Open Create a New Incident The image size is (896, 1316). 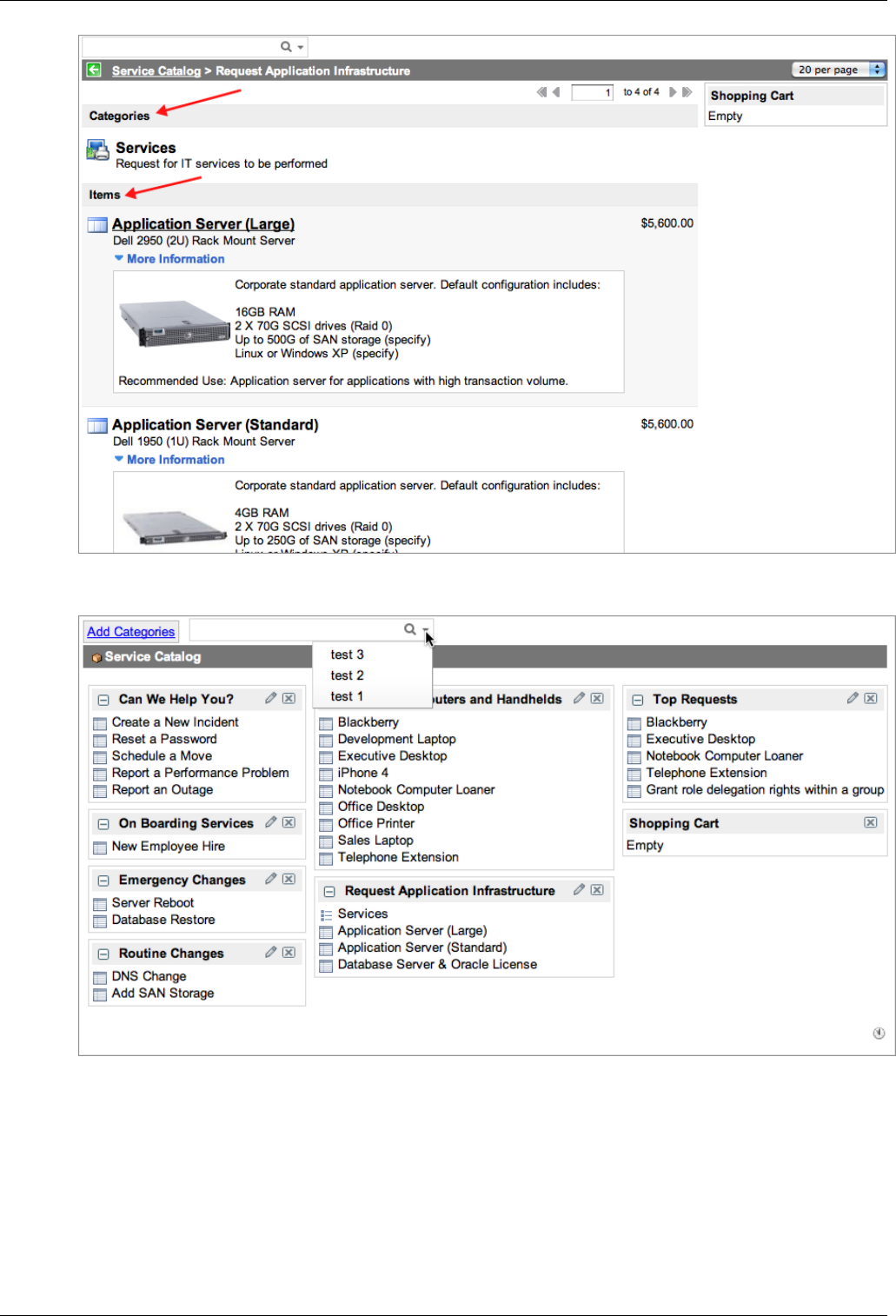pos(175,722)
